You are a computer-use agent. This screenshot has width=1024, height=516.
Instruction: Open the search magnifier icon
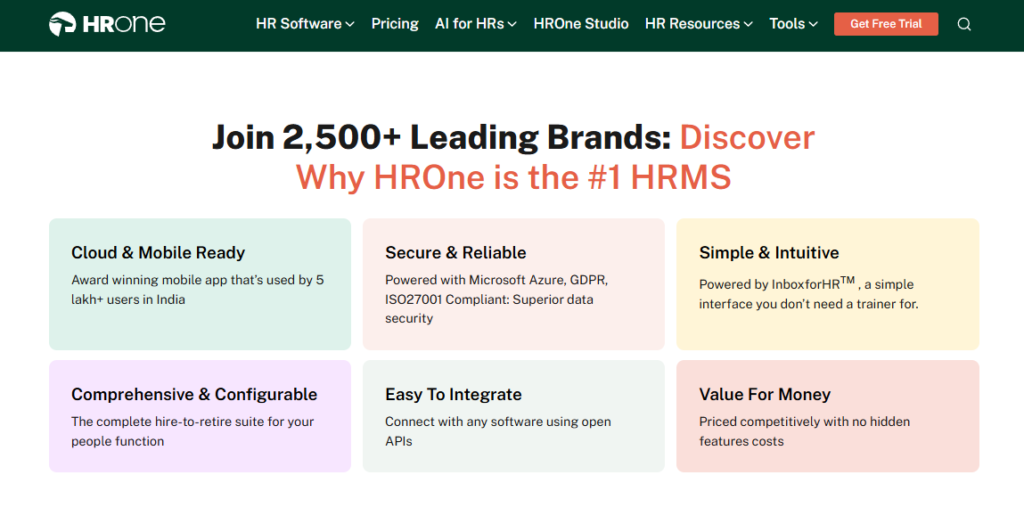[x=964, y=24]
